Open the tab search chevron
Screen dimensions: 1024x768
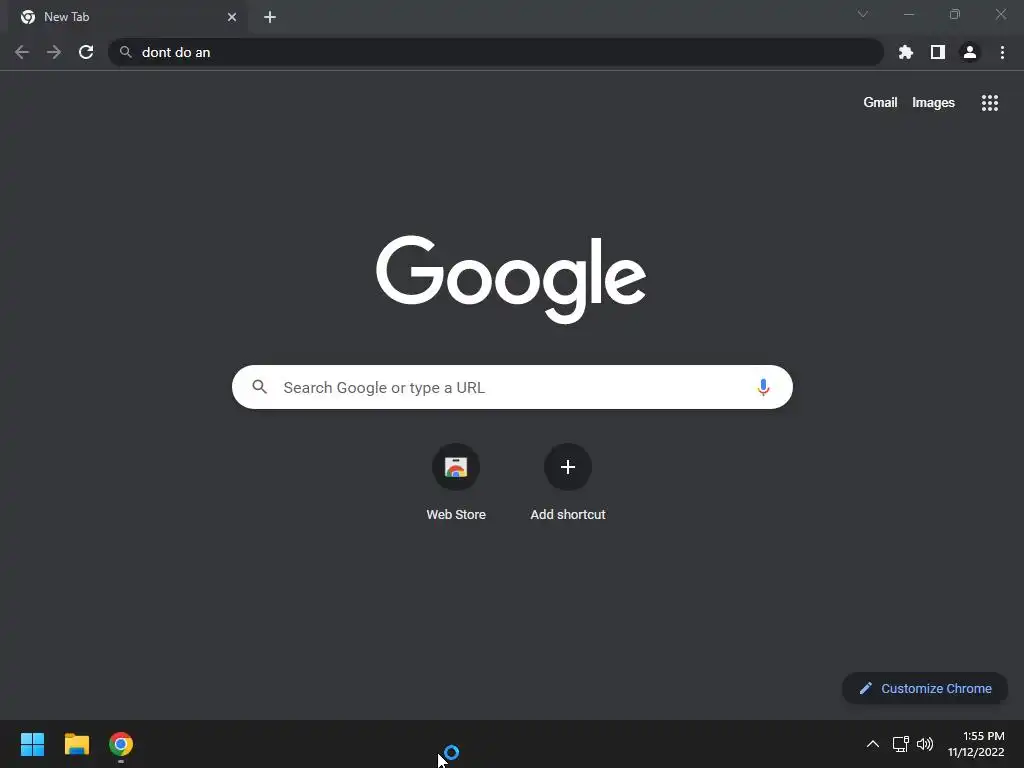click(863, 14)
